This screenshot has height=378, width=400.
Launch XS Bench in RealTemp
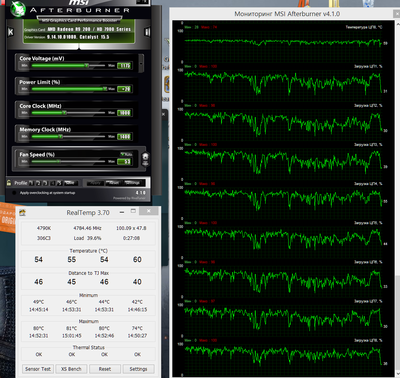(71, 369)
